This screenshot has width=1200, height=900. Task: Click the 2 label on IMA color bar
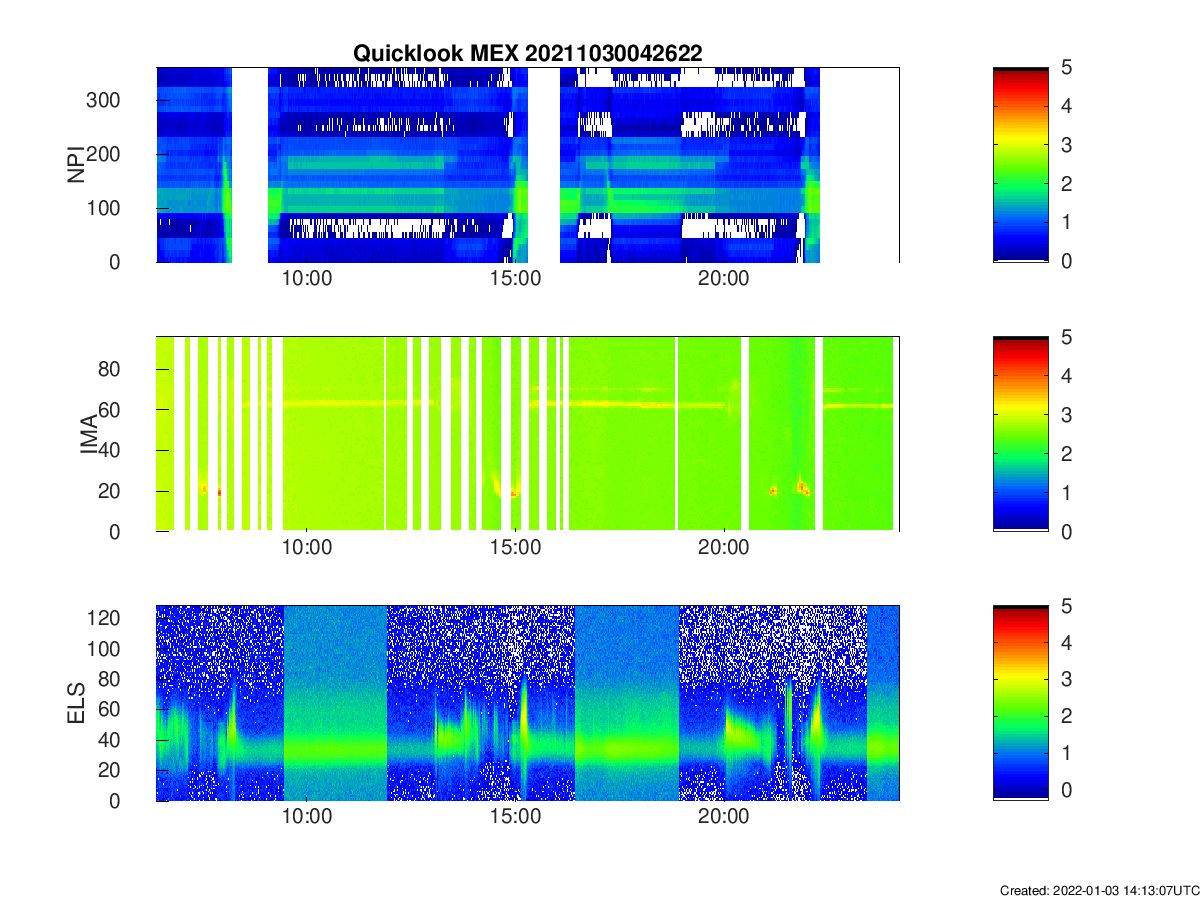[1066, 454]
